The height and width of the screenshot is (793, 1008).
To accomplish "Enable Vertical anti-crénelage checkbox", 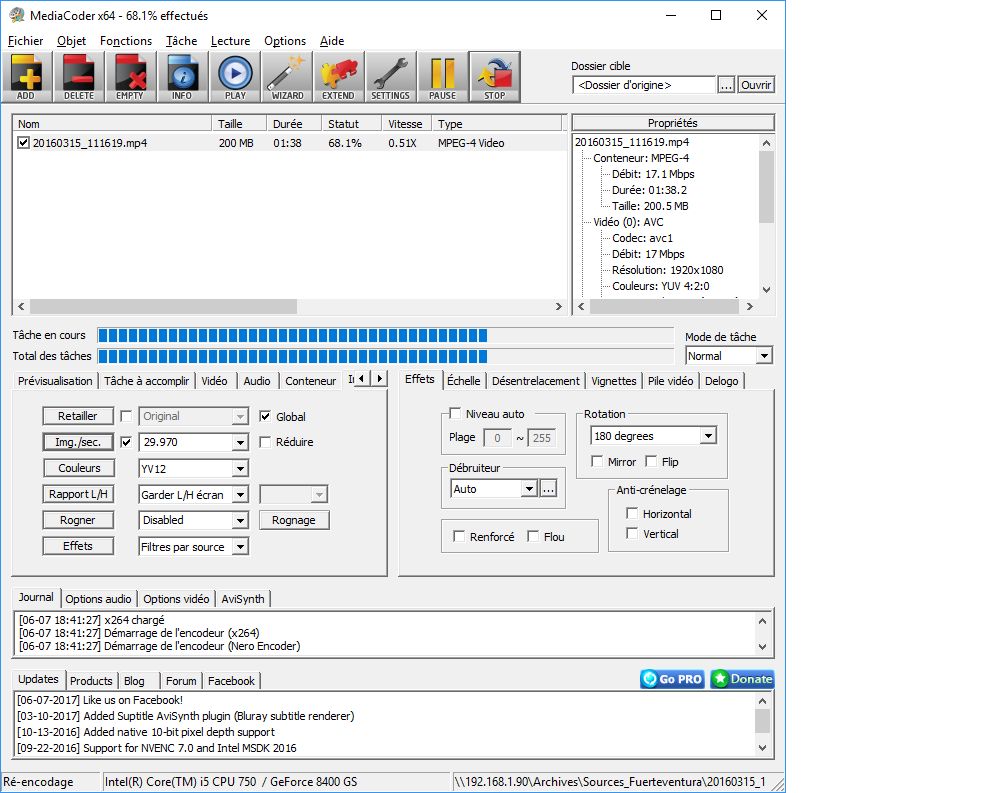I will (633, 533).
